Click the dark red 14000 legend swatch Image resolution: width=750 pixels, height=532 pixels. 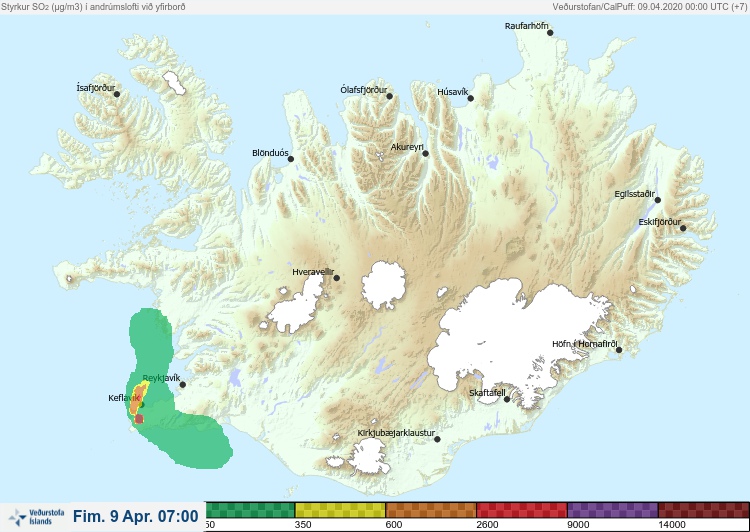click(x=704, y=510)
